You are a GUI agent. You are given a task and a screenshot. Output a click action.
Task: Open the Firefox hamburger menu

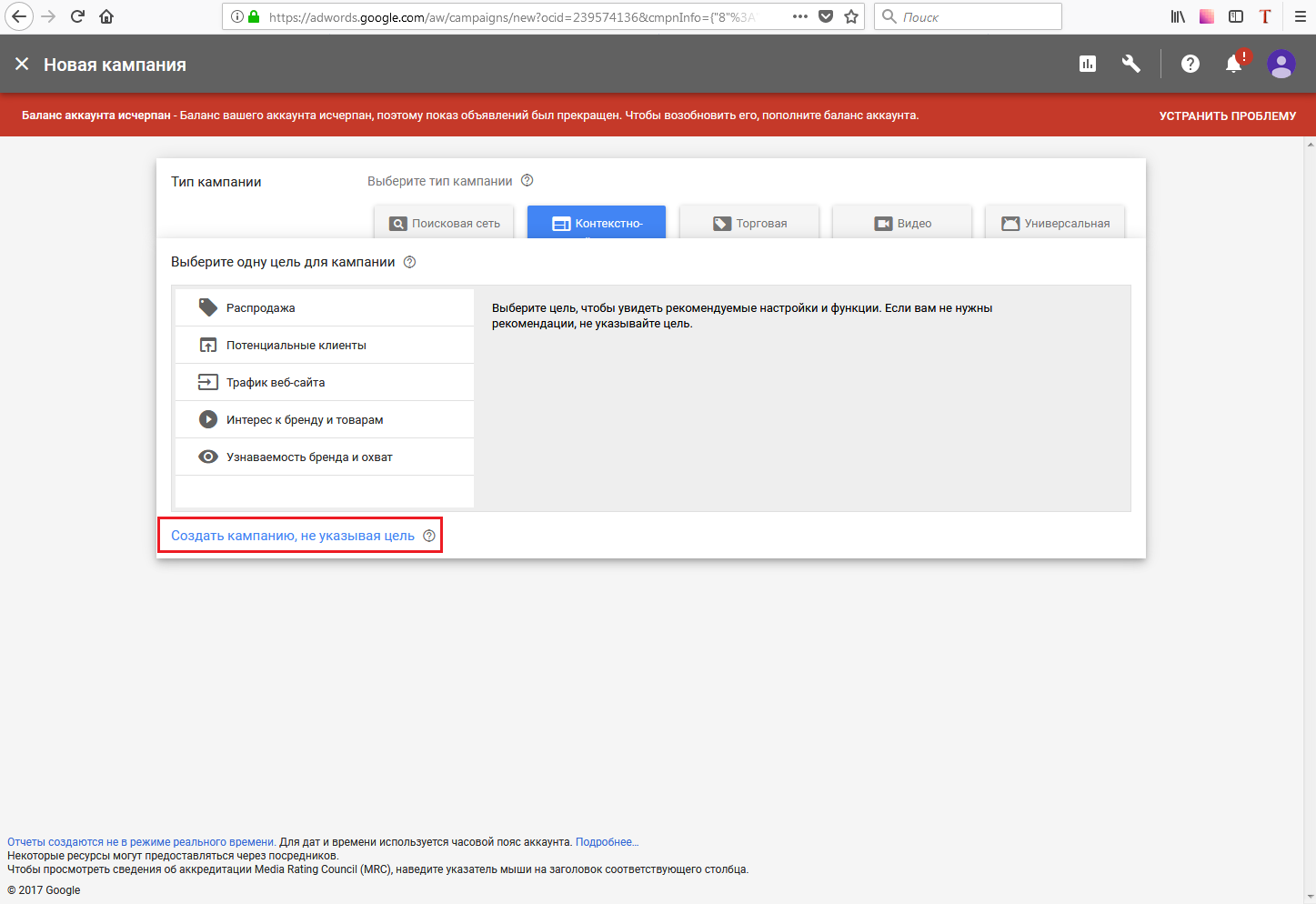[1301, 16]
